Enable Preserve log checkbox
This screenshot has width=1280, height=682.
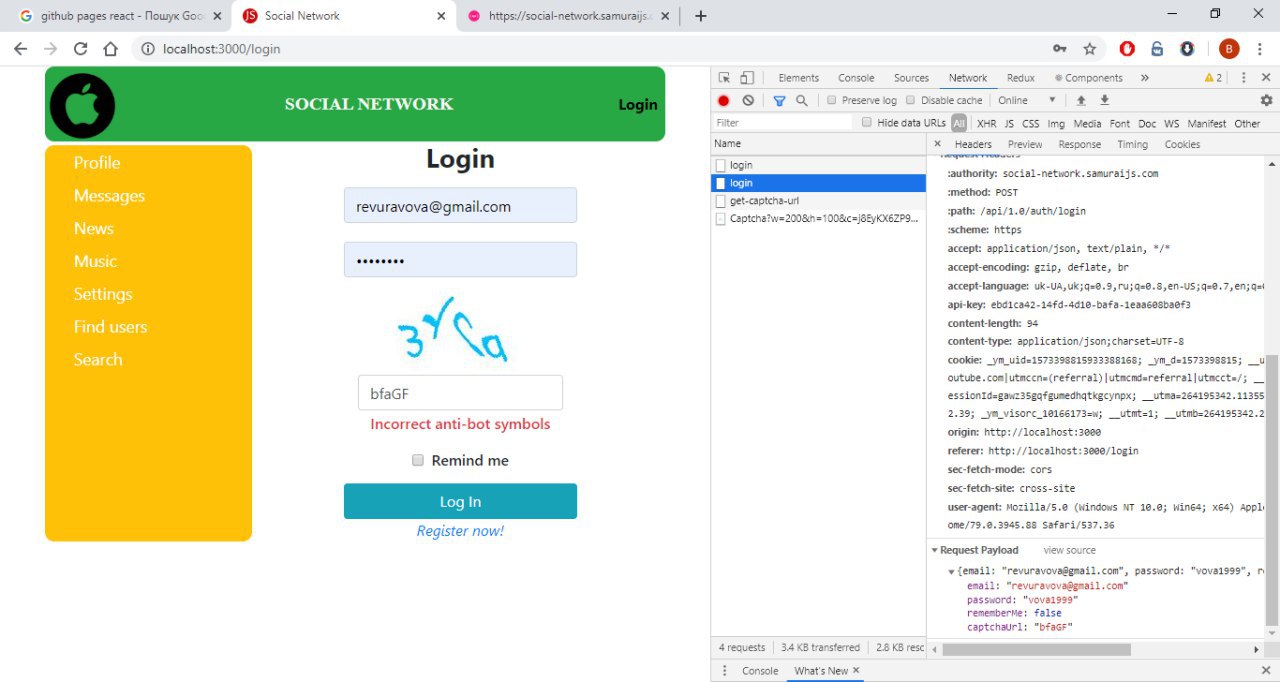(831, 100)
